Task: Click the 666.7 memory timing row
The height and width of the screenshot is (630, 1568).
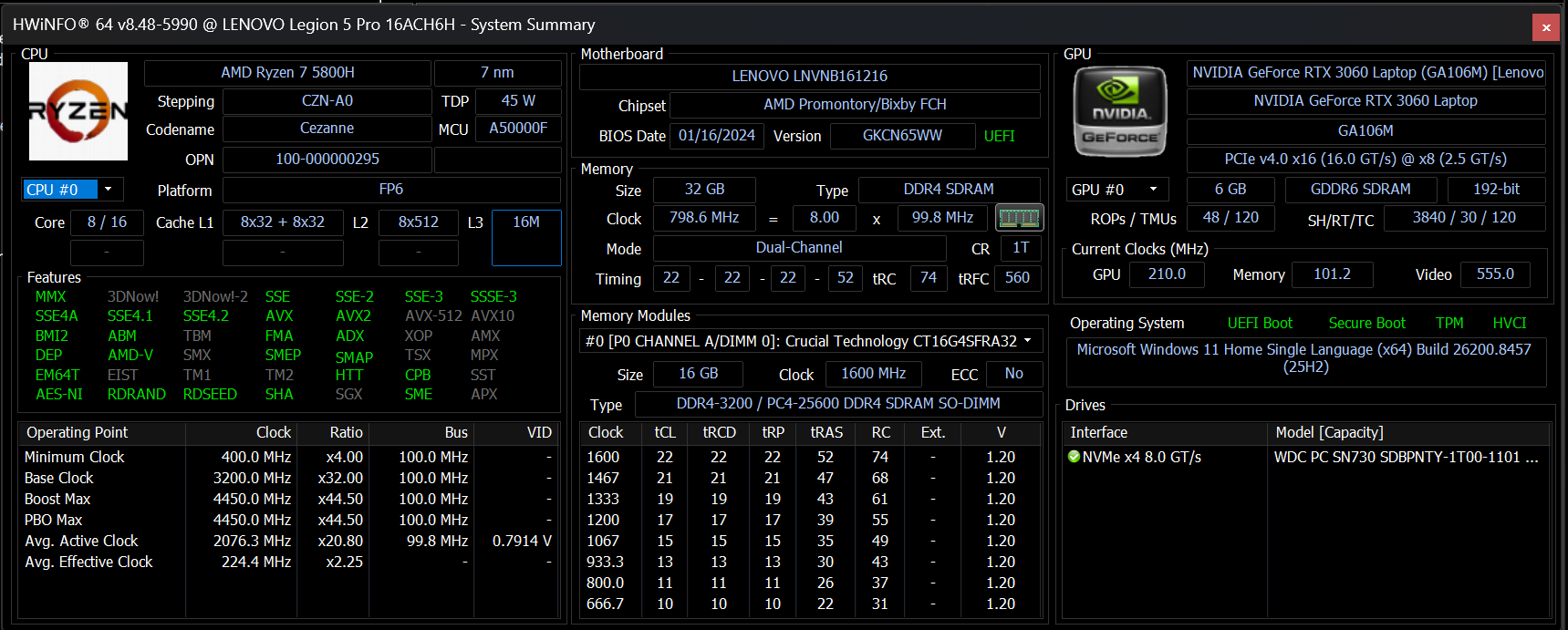Action: (x=811, y=604)
